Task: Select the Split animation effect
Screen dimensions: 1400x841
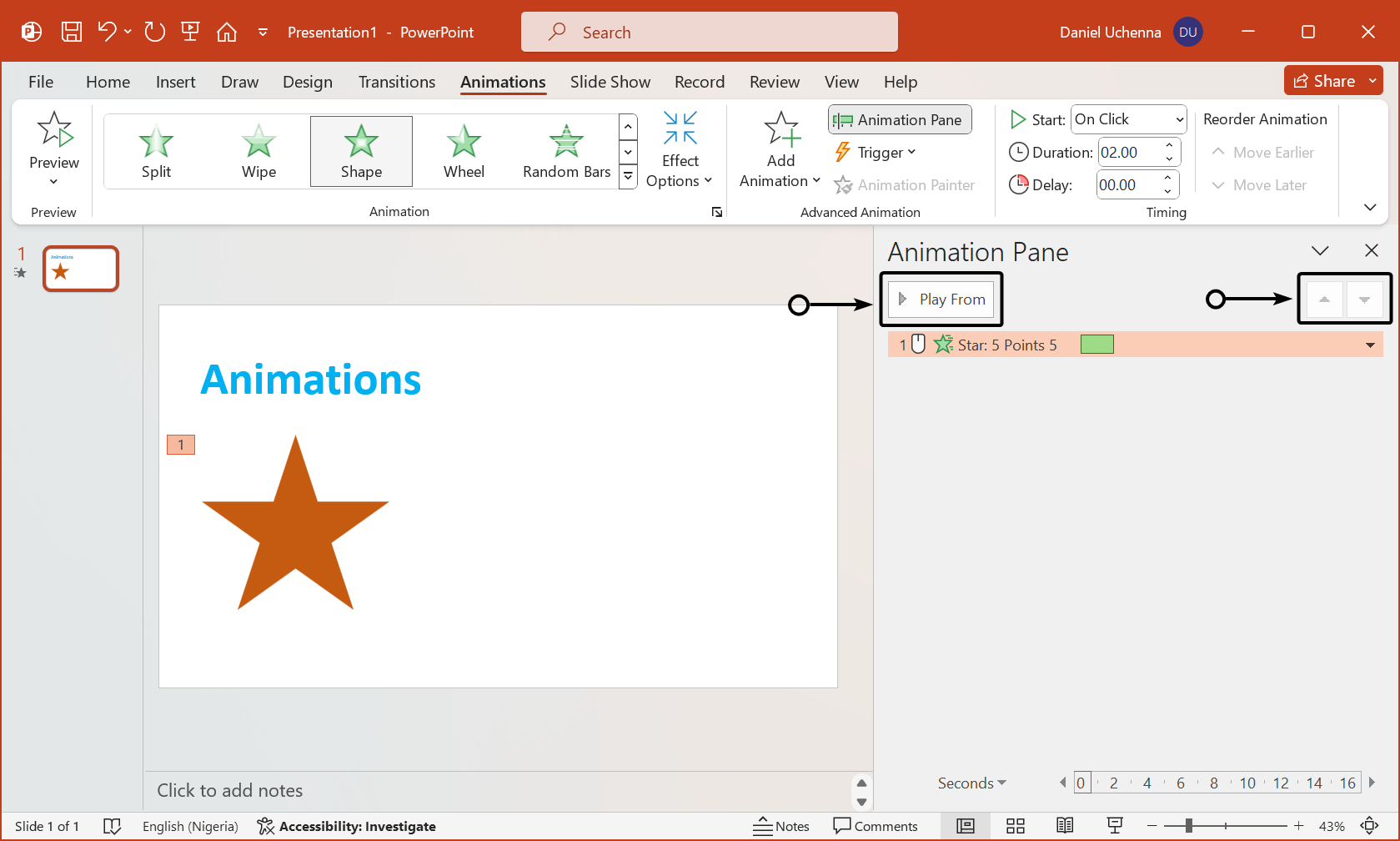Action: tap(156, 151)
